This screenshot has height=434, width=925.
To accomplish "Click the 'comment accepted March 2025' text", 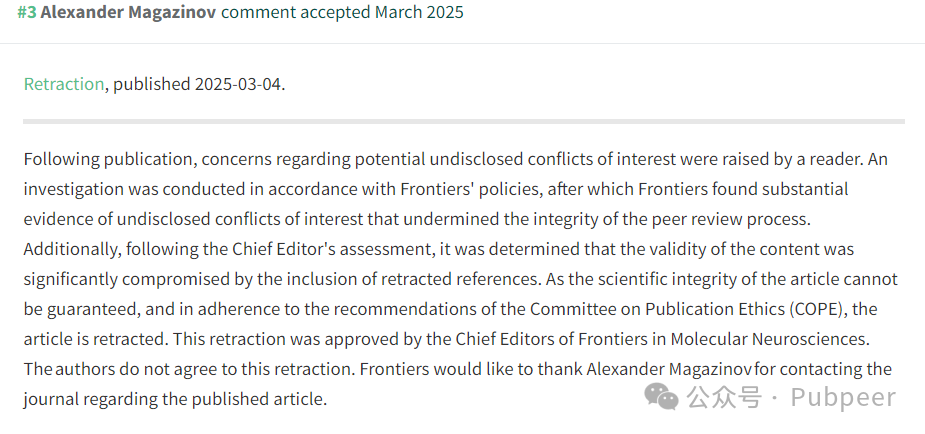I will [342, 12].
